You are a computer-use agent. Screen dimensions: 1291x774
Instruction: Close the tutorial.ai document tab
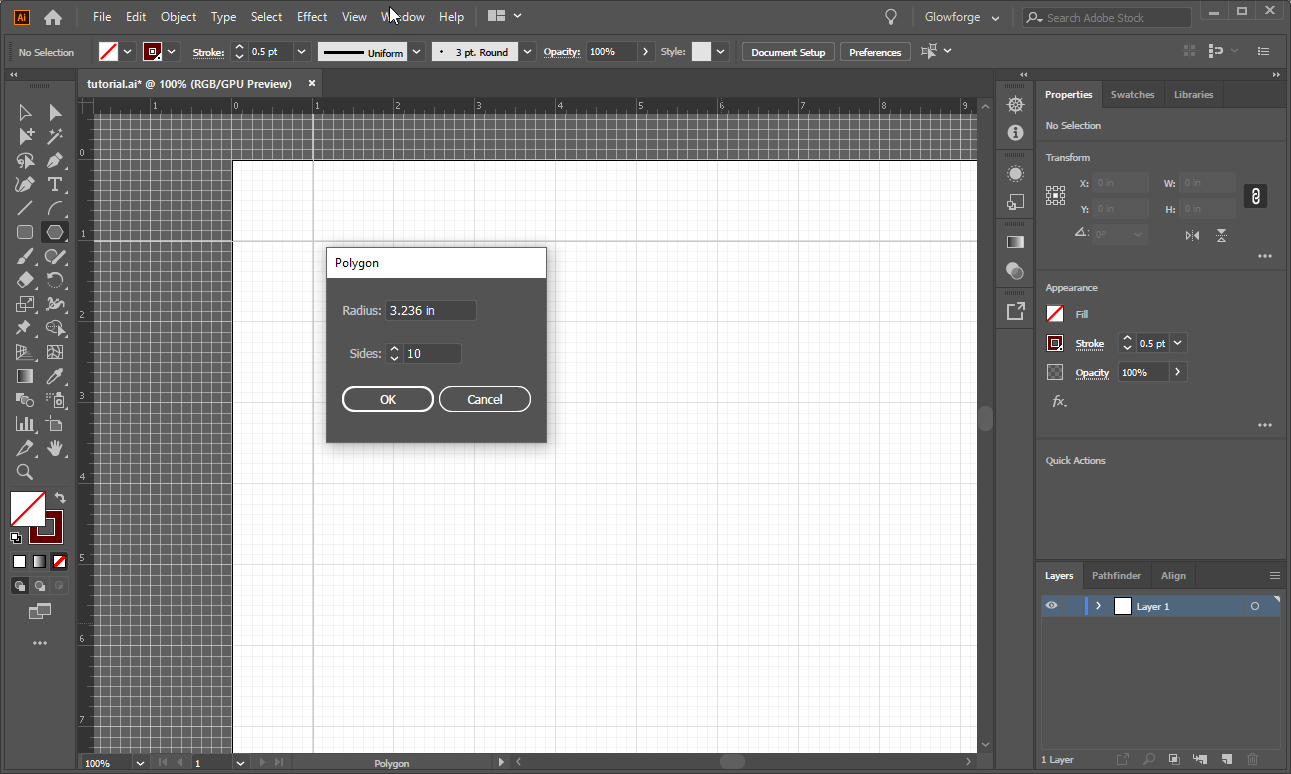tap(312, 84)
